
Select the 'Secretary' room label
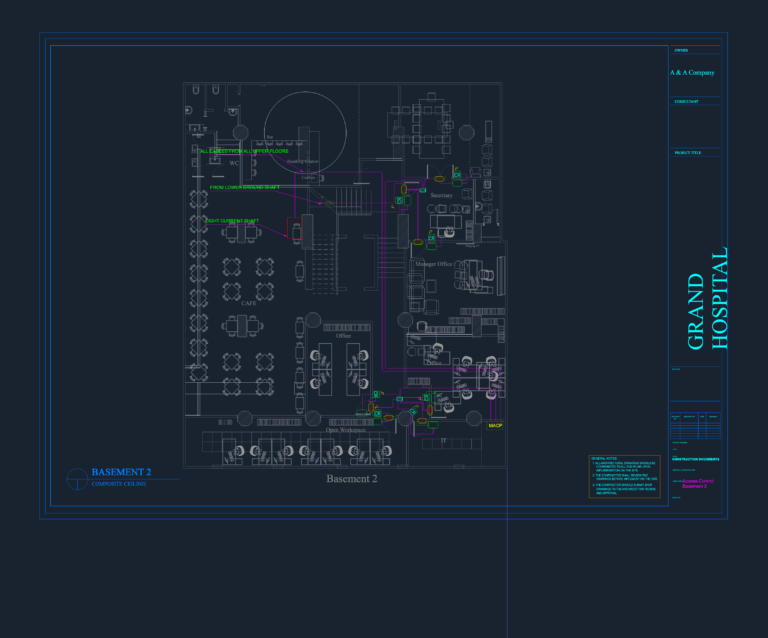click(441, 195)
